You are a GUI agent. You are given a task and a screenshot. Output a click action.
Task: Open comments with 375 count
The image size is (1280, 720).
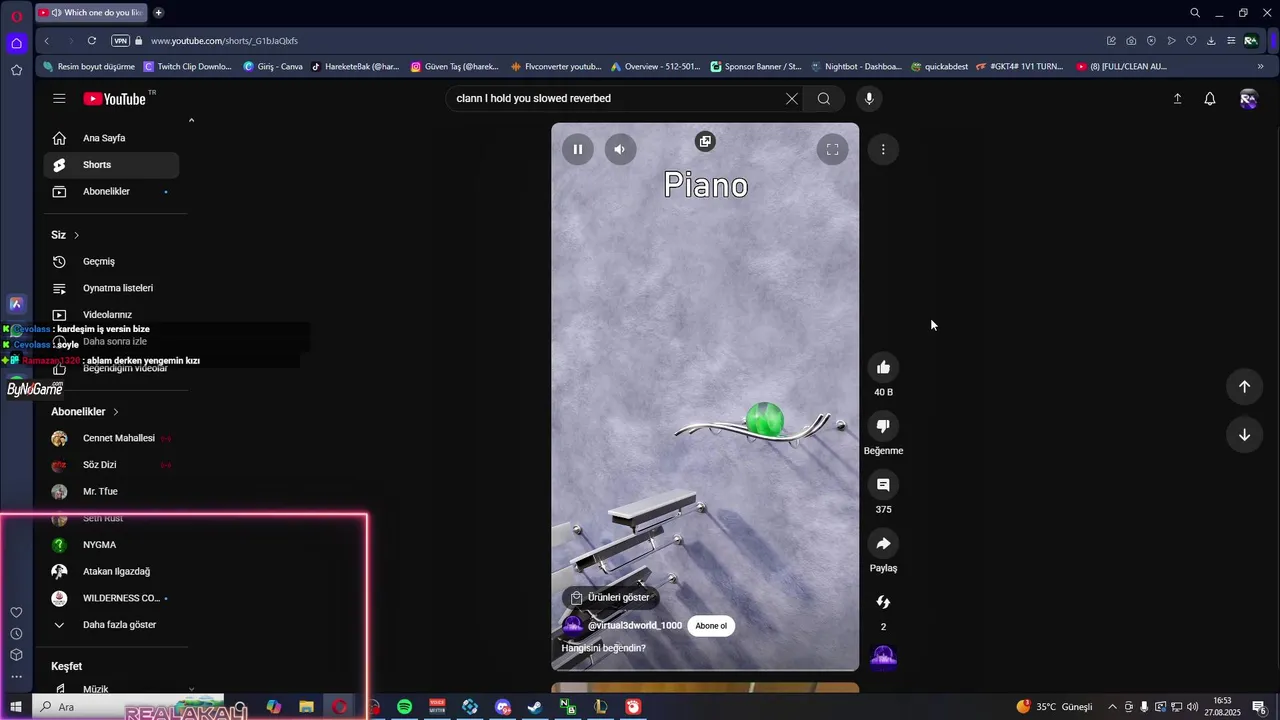point(883,485)
